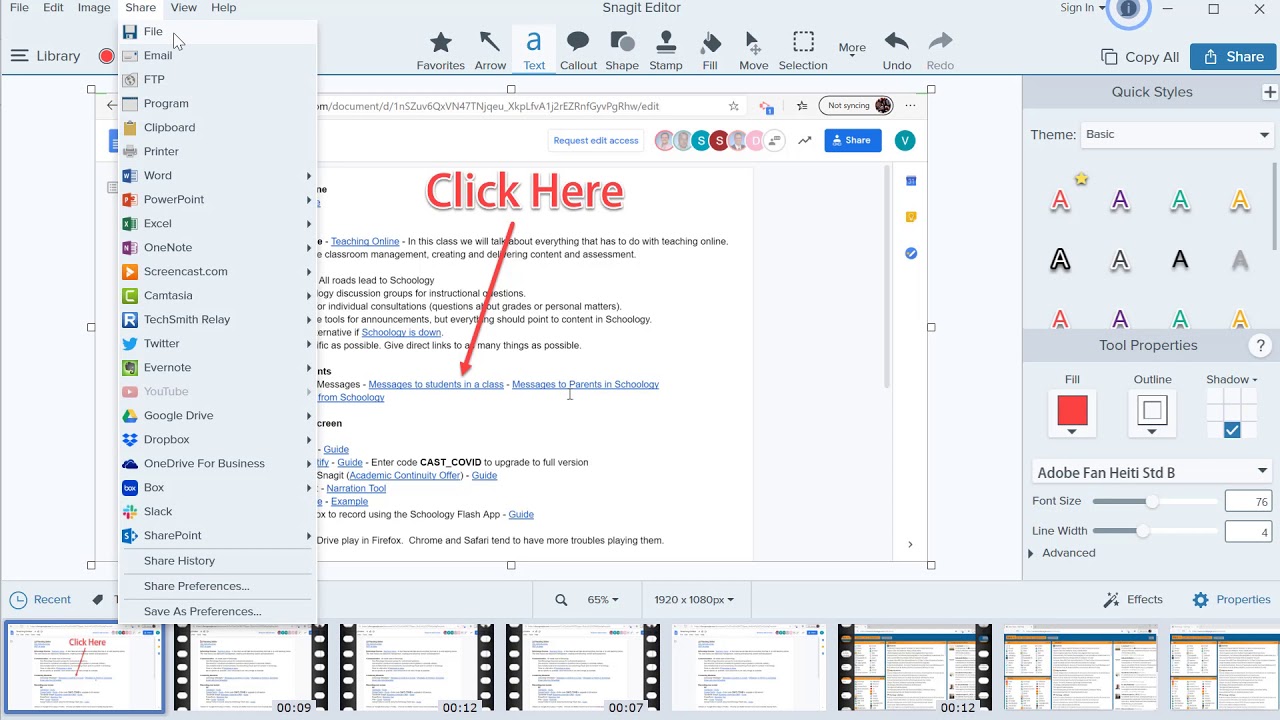Choose the Selection tool
The image size is (1280, 720).
tap(803, 50)
